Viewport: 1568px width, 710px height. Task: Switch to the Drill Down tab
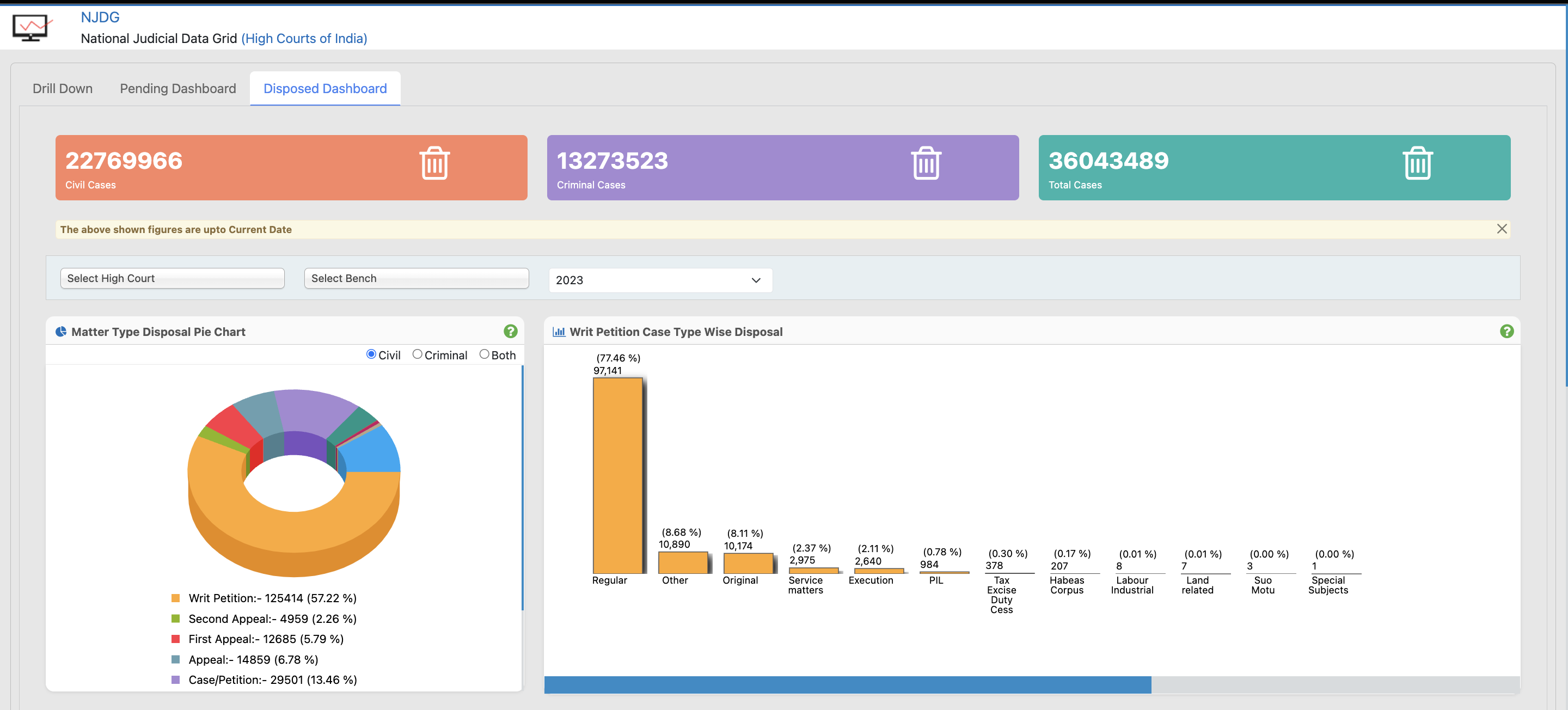point(63,89)
